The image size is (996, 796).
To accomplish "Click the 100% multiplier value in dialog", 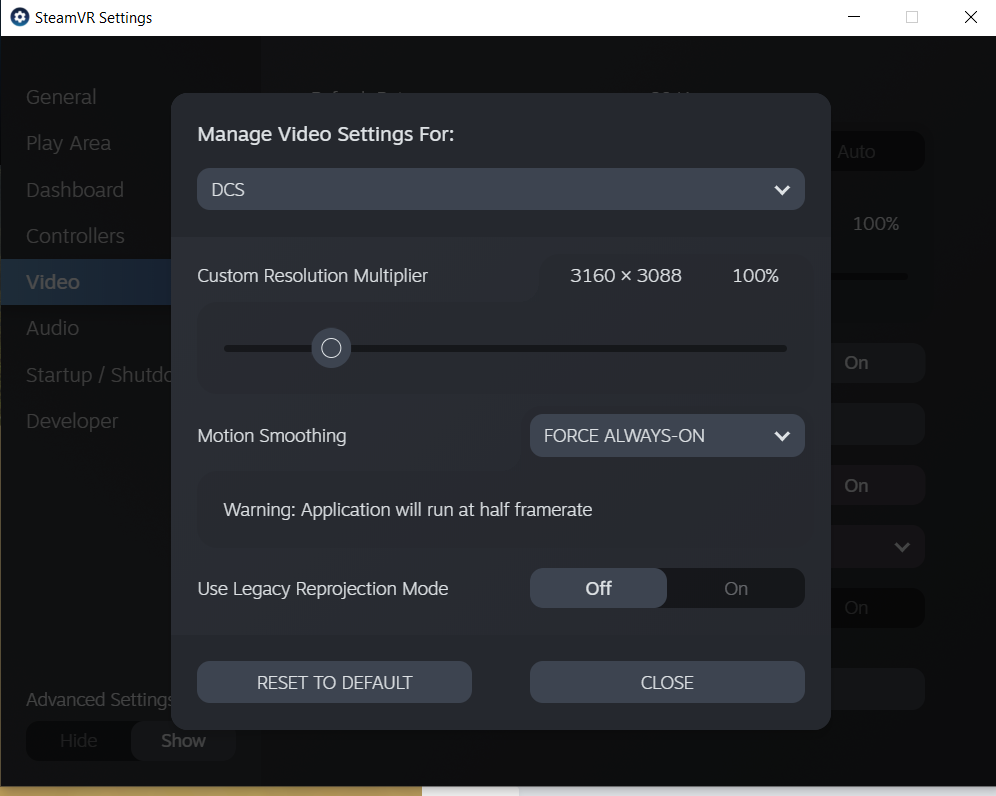I will [755, 276].
